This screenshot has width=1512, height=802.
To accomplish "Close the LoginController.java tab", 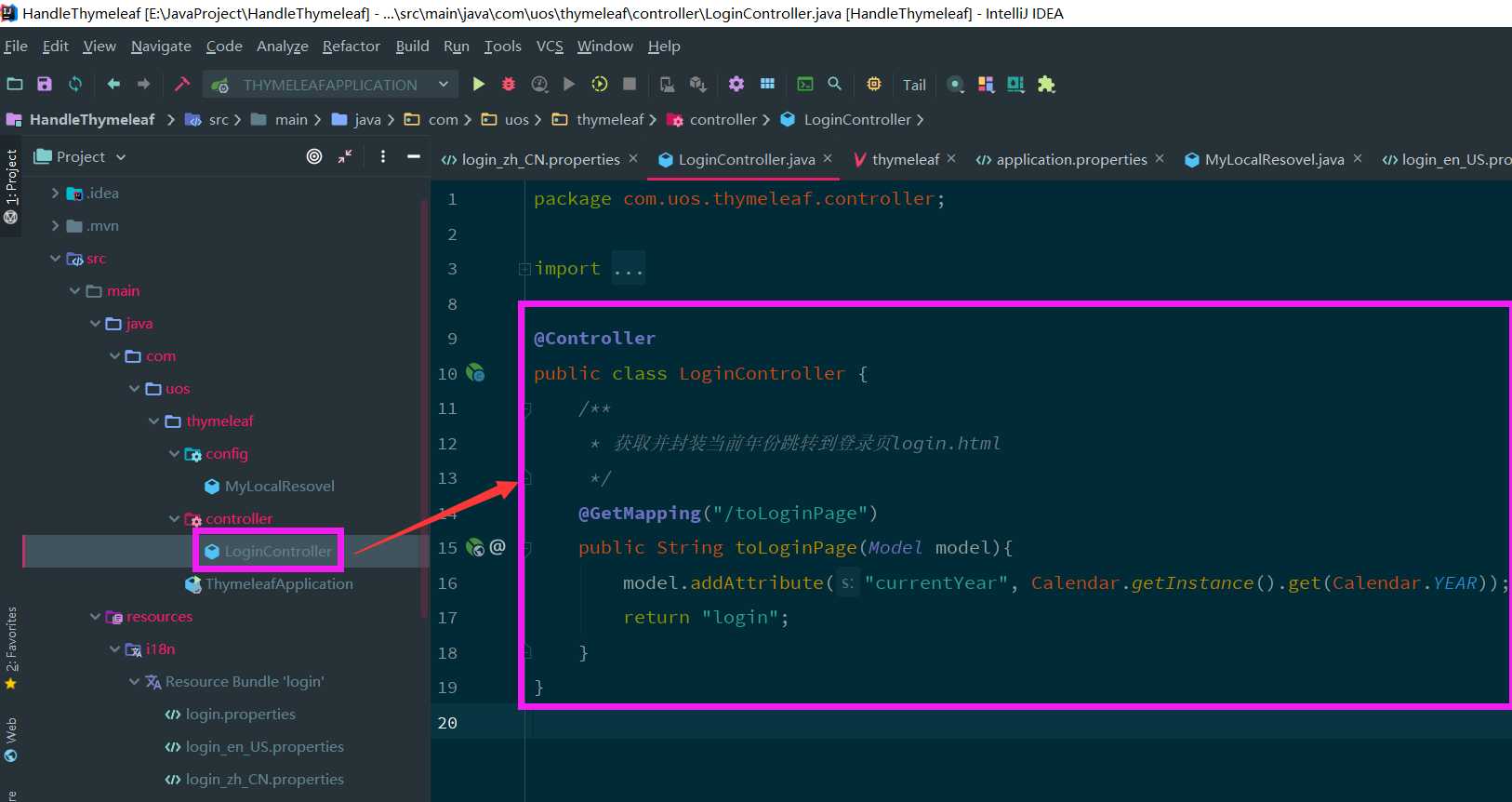I will point(828,158).
